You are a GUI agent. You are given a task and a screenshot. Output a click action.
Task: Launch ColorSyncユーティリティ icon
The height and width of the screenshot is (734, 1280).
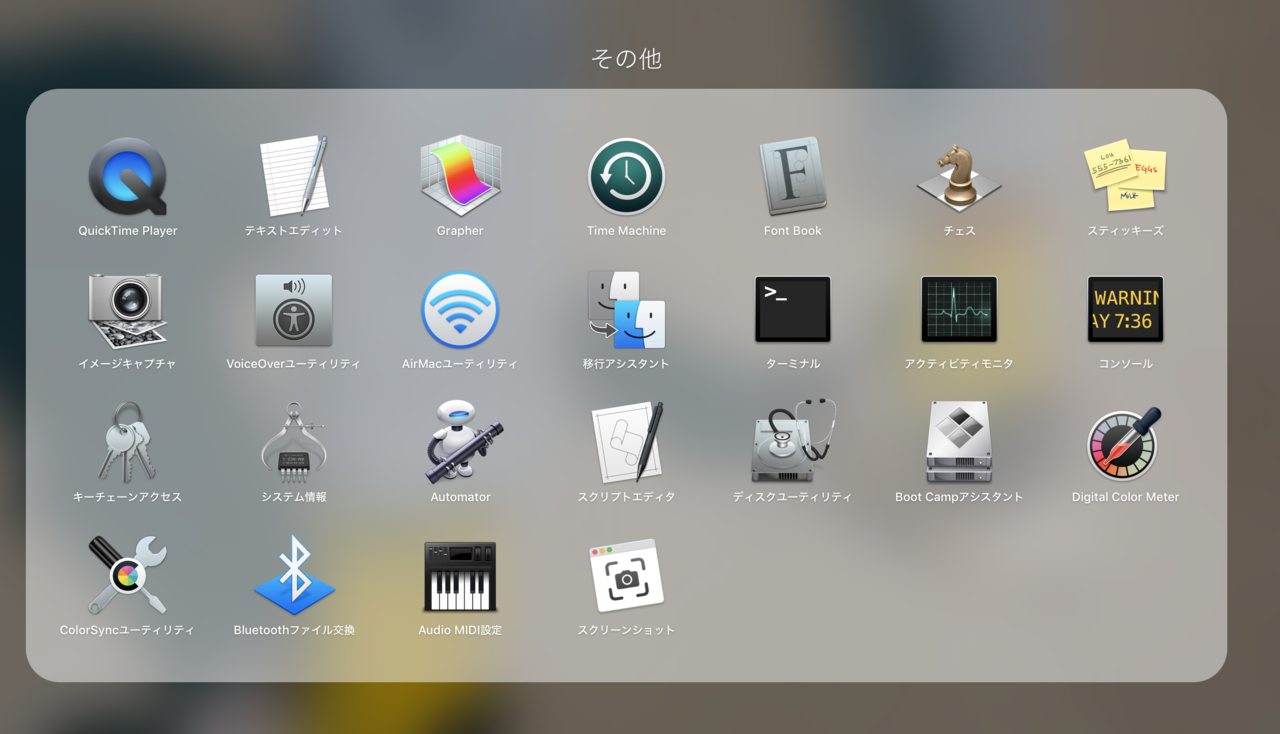pyautogui.click(x=128, y=576)
